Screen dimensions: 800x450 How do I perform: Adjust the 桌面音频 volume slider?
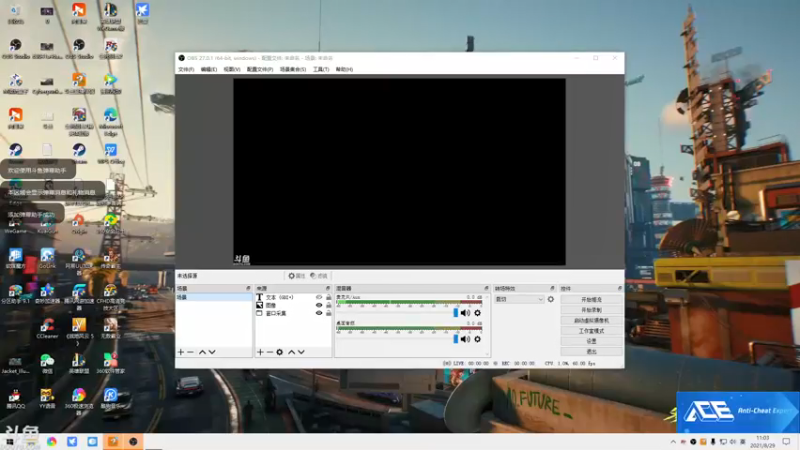pyautogui.click(x=456, y=339)
